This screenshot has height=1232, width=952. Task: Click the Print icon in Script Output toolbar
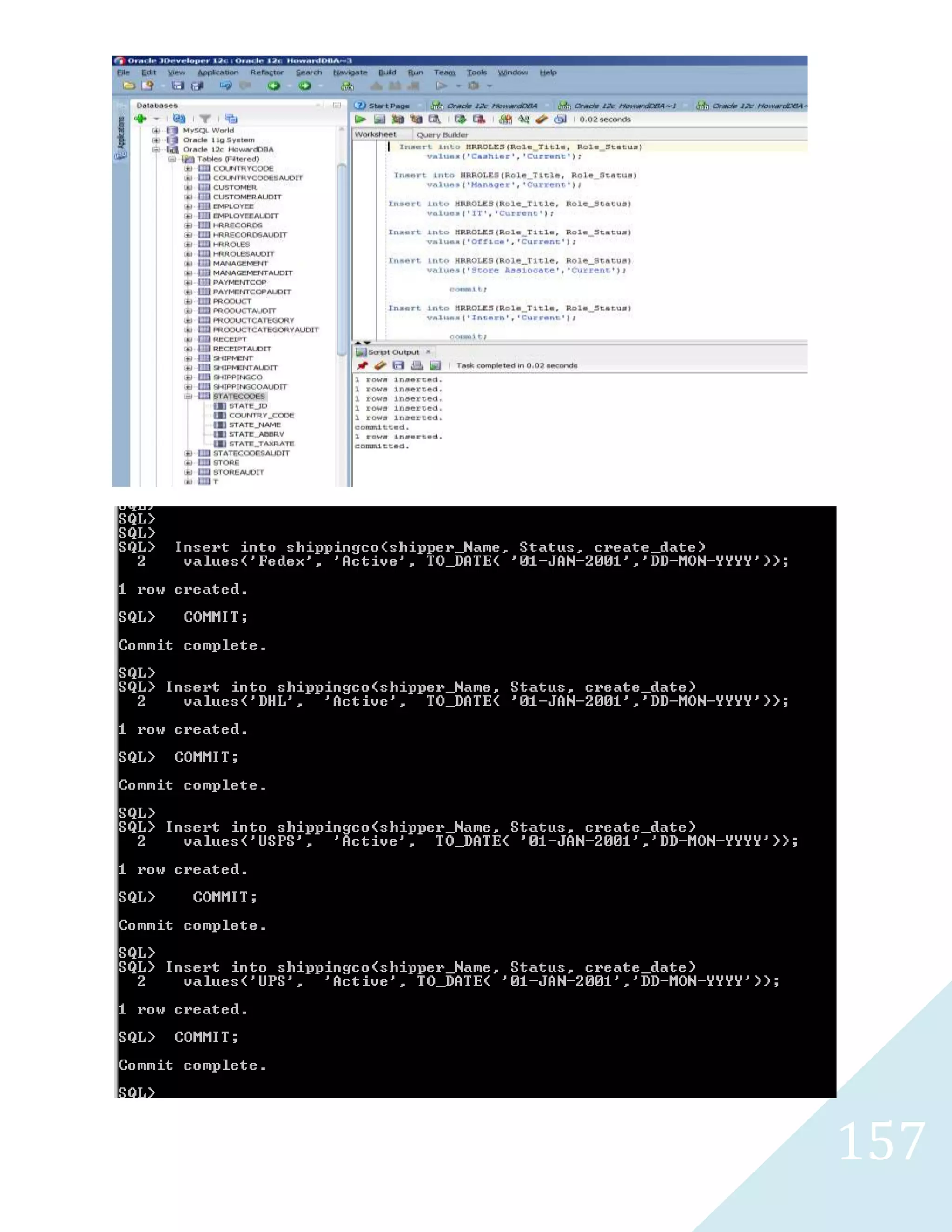pos(417,365)
